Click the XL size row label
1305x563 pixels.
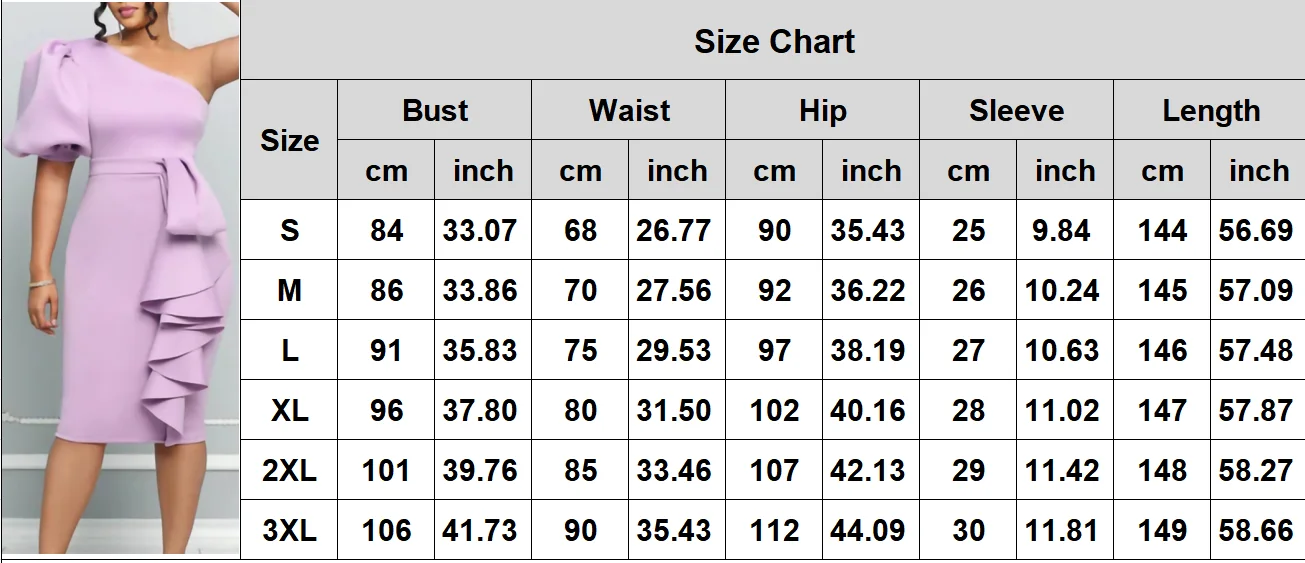click(289, 410)
